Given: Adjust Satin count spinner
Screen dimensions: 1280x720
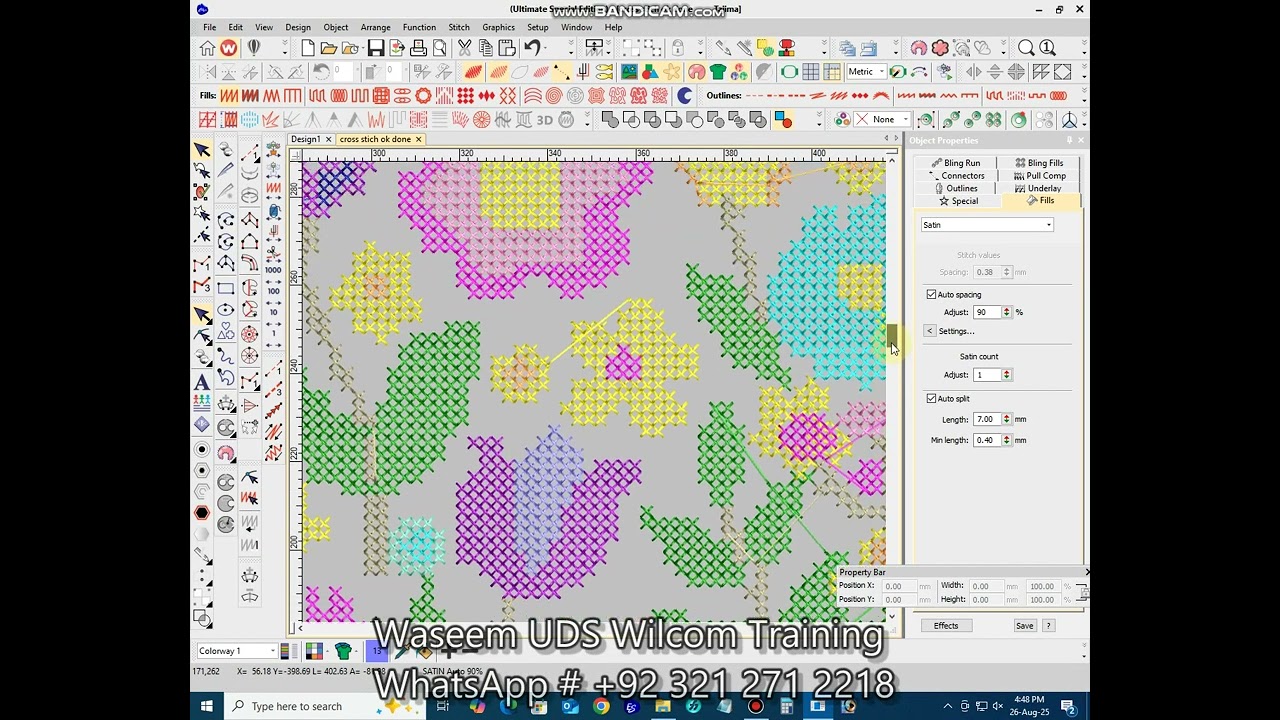Looking at the screenshot, I should [x=1007, y=375].
